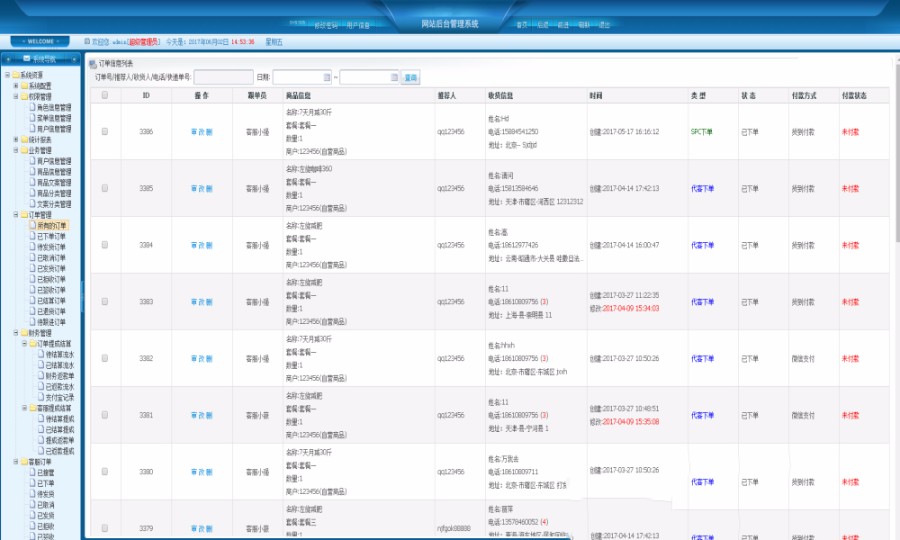Focus the start date input field
This screenshot has height=540, width=900.
click(x=302, y=77)
